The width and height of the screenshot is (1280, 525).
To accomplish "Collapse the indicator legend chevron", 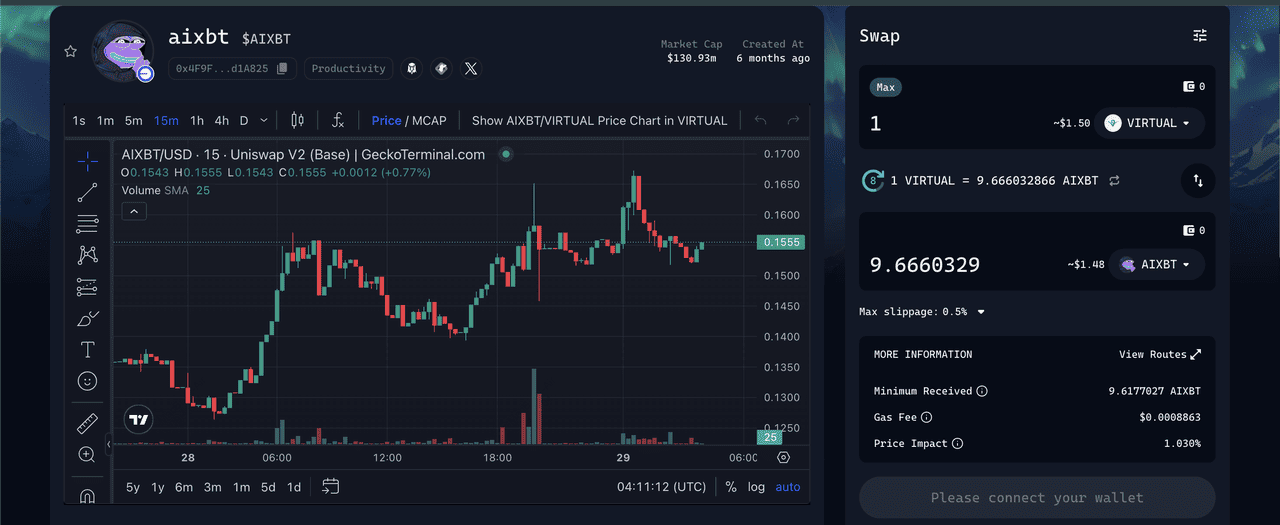I will click(x=134, y=211).
